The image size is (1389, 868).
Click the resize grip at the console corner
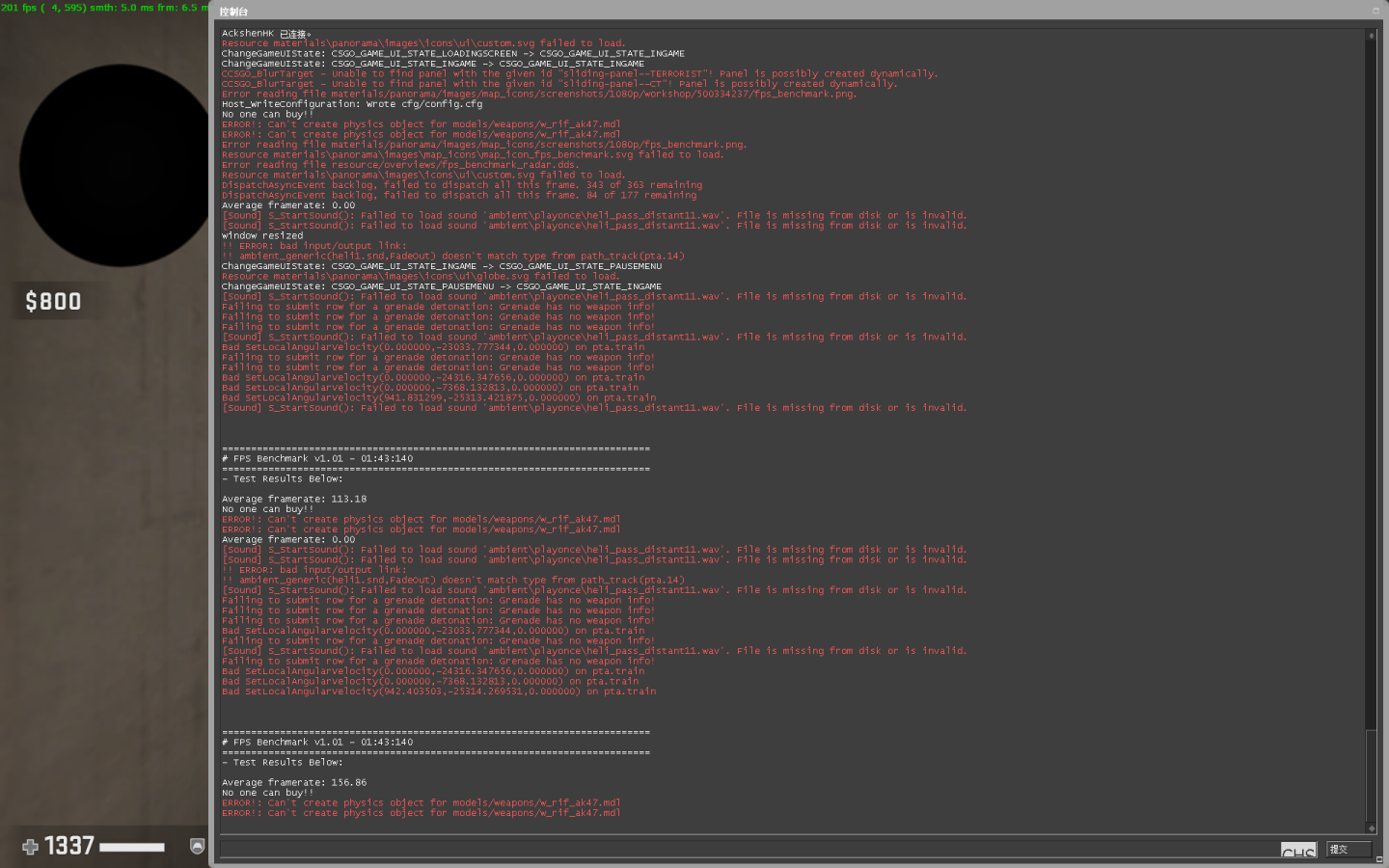(1379, 858)
